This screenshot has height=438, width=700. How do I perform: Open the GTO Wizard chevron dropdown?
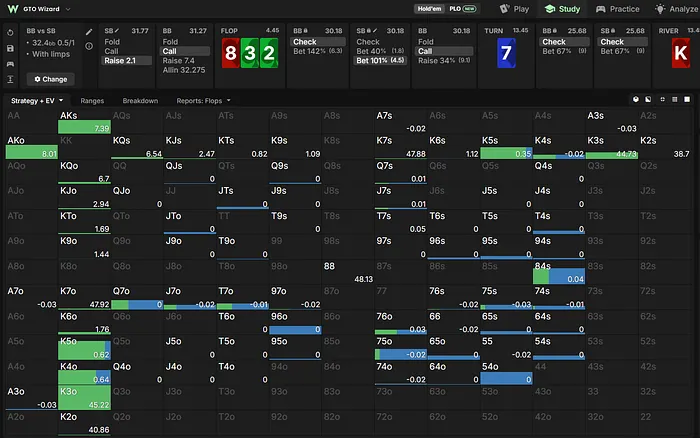(68, 9)
